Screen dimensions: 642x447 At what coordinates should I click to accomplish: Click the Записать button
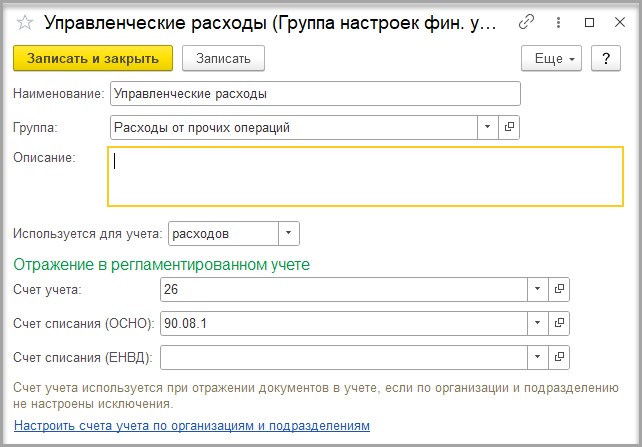coord(223,58)
